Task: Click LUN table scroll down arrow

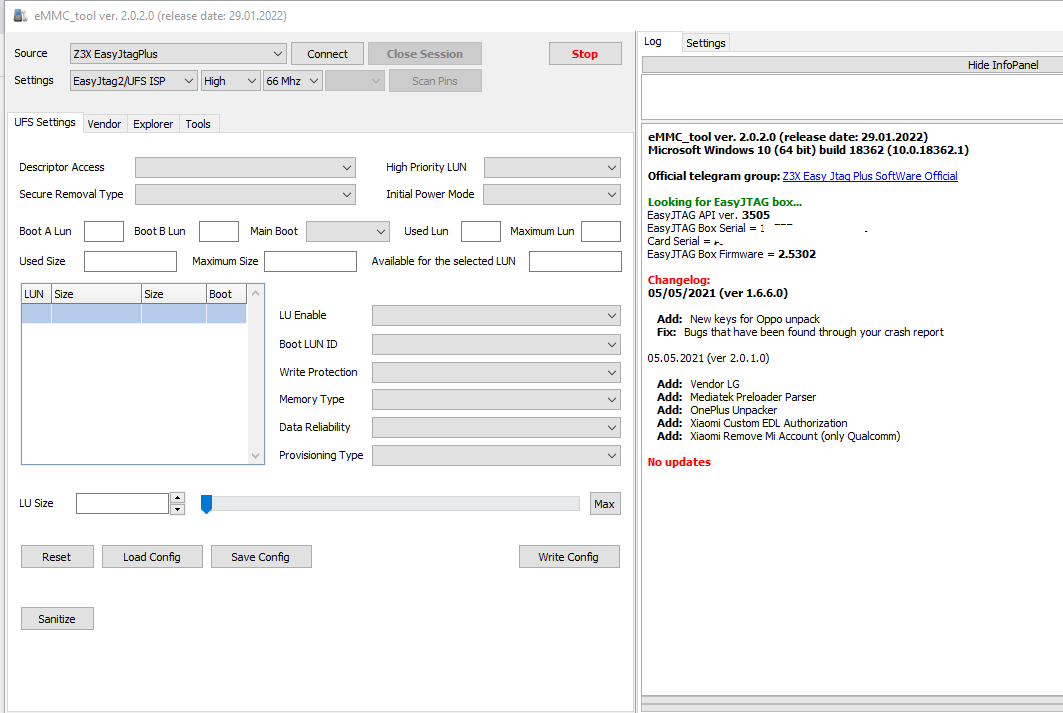Action: [256, 455]
